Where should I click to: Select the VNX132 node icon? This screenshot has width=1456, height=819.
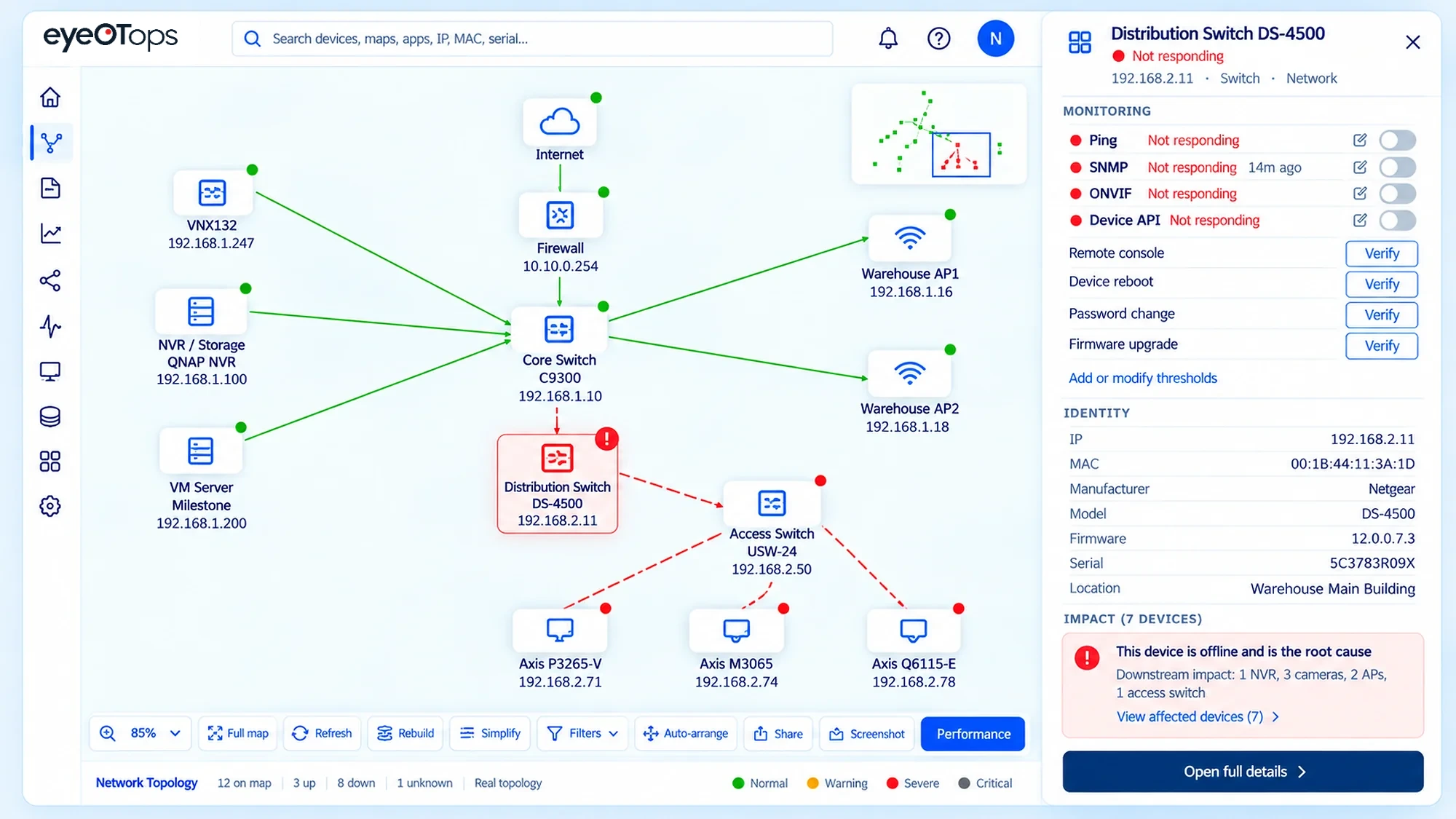tap(212, 193)
